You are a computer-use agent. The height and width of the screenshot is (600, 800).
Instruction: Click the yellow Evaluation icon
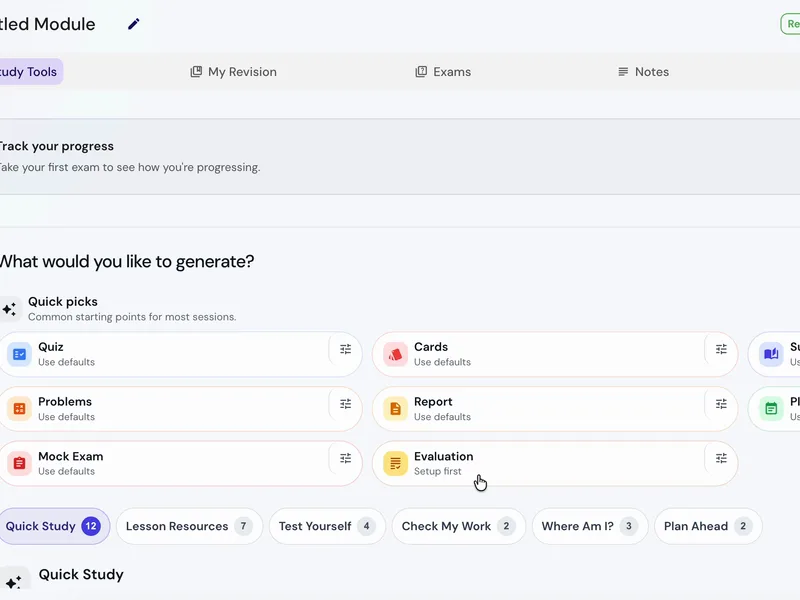(x=395, y=463)
